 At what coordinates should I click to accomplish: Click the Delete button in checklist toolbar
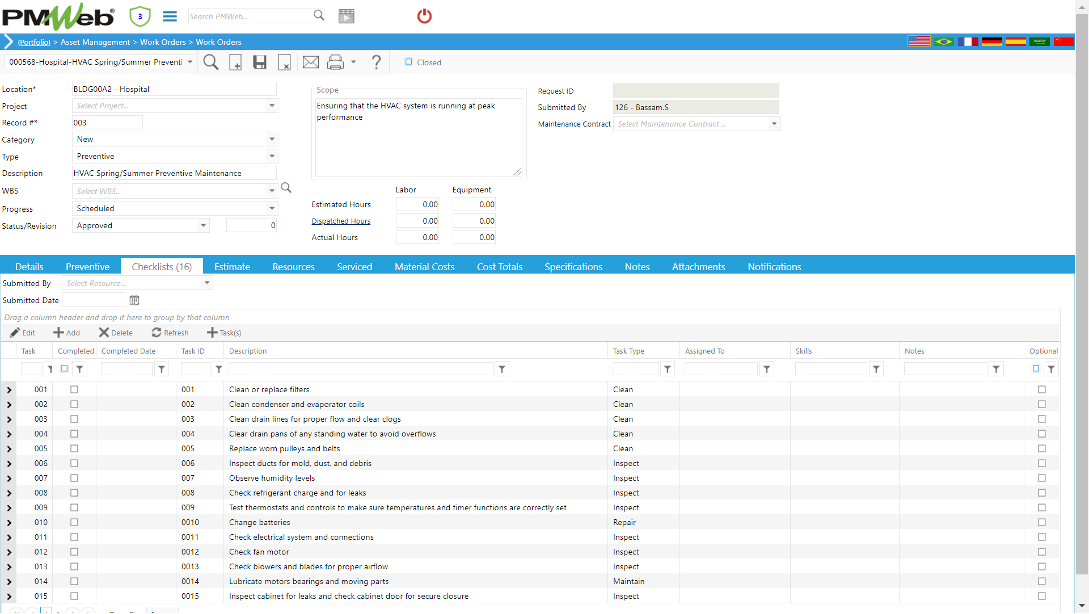[115, 333]
